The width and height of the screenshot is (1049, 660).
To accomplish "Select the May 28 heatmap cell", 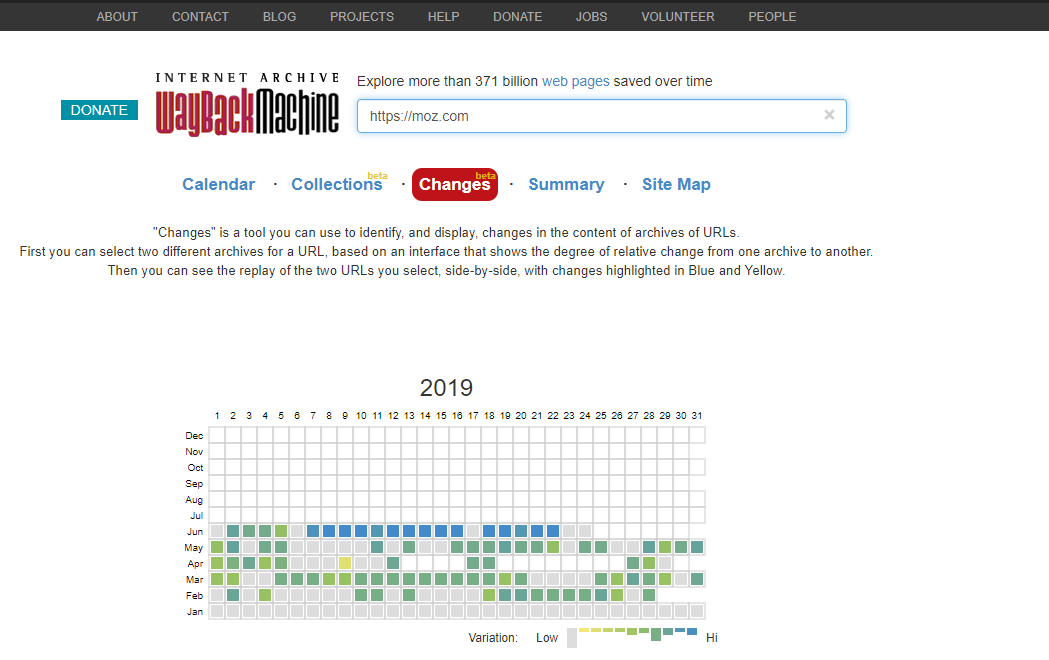I will (649, 547).
